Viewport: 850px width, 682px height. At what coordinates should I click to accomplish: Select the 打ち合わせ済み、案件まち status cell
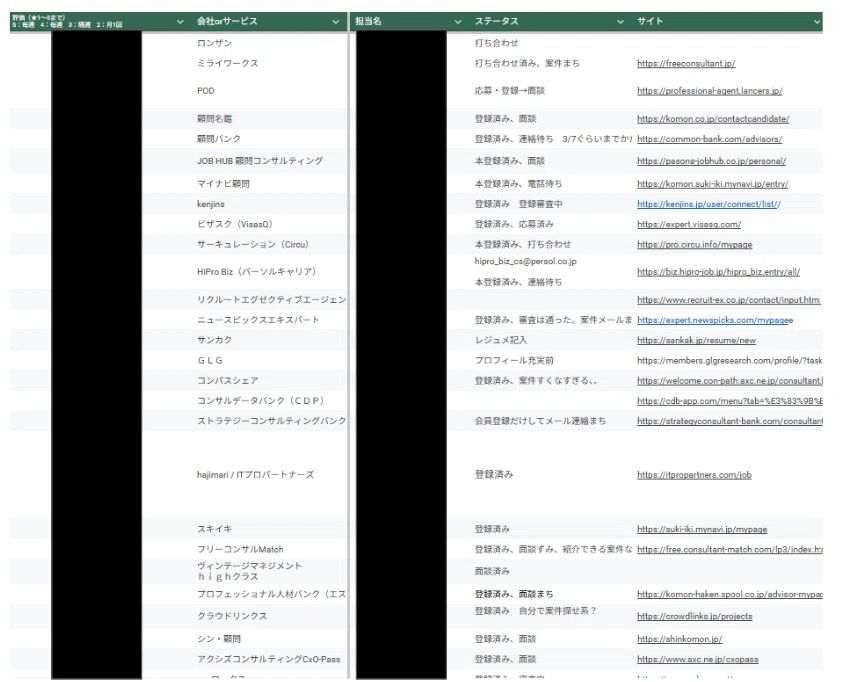(527, 63)
